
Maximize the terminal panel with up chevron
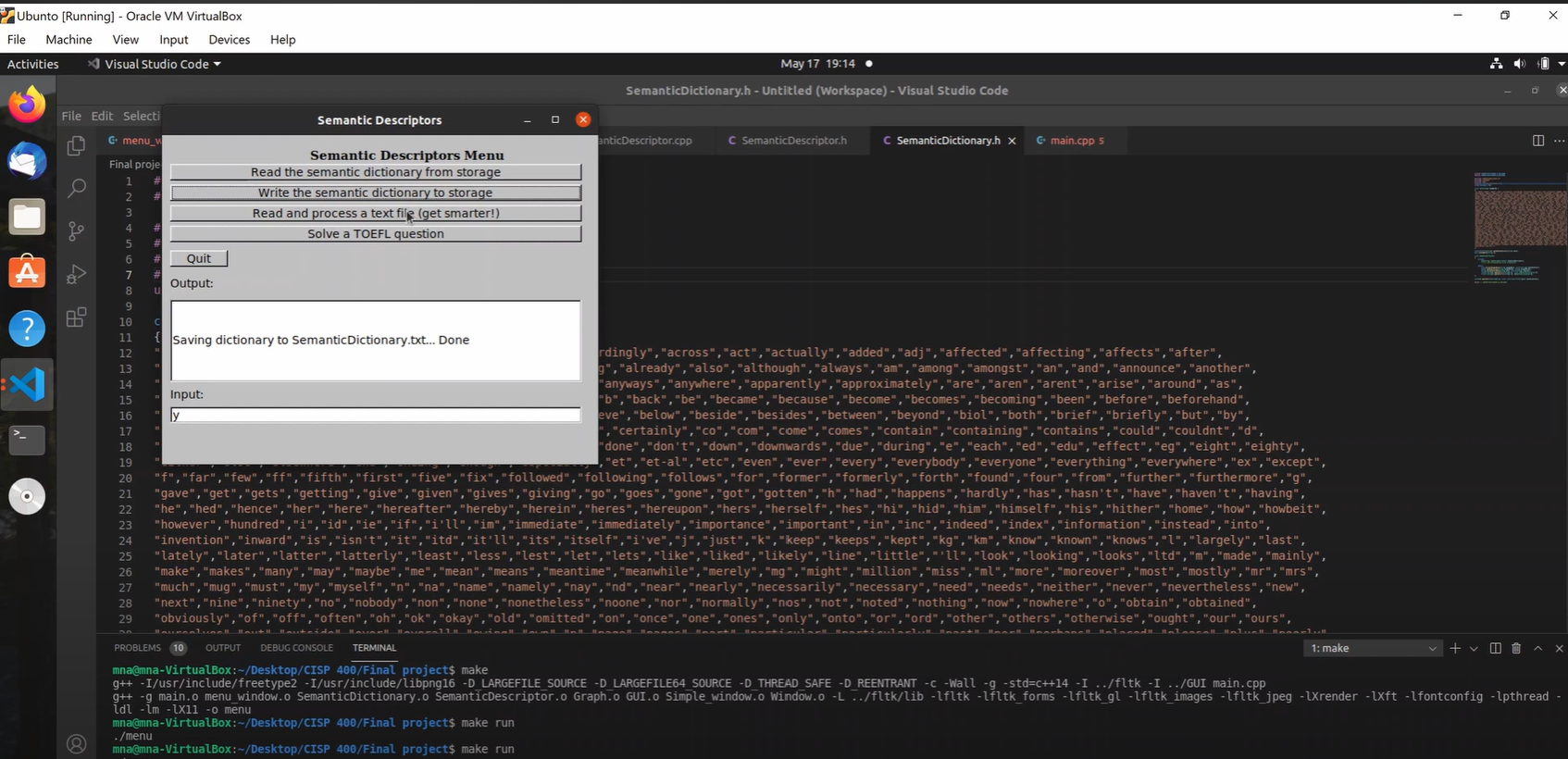point(1538,648)
